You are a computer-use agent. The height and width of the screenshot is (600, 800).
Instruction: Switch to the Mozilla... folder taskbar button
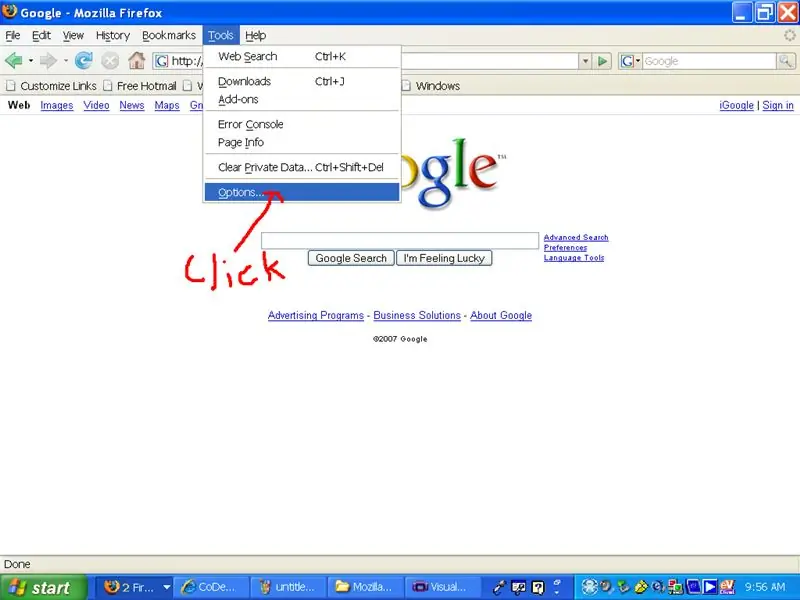(365, 587)
